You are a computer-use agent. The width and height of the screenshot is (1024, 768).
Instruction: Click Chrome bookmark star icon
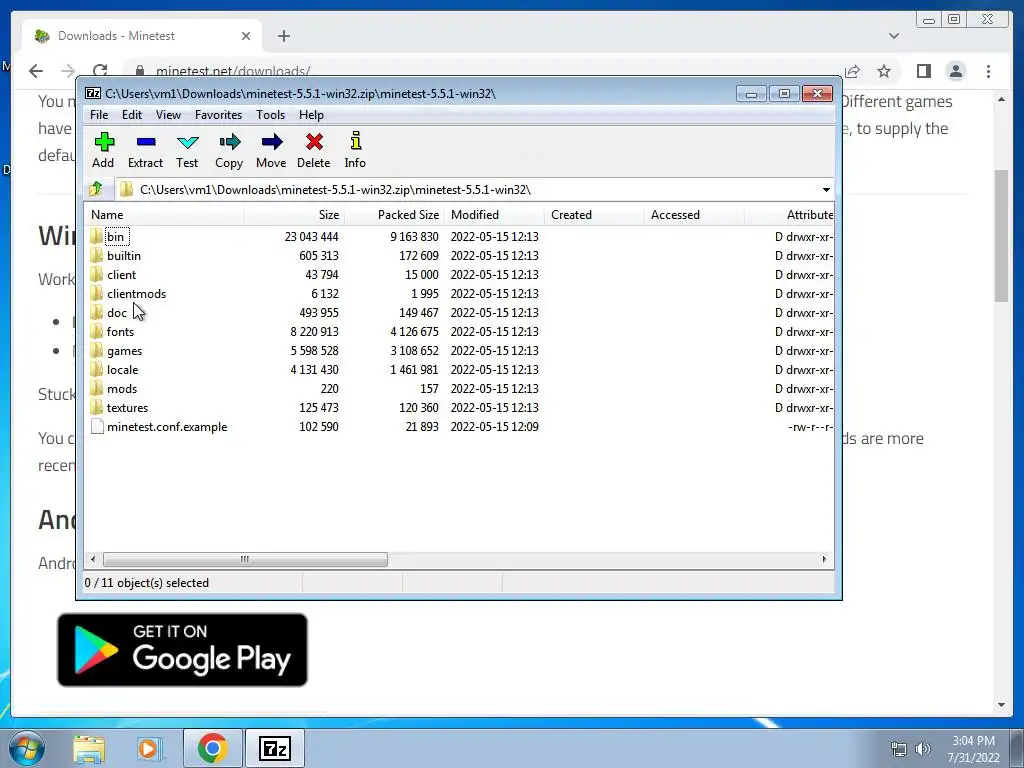884,71
